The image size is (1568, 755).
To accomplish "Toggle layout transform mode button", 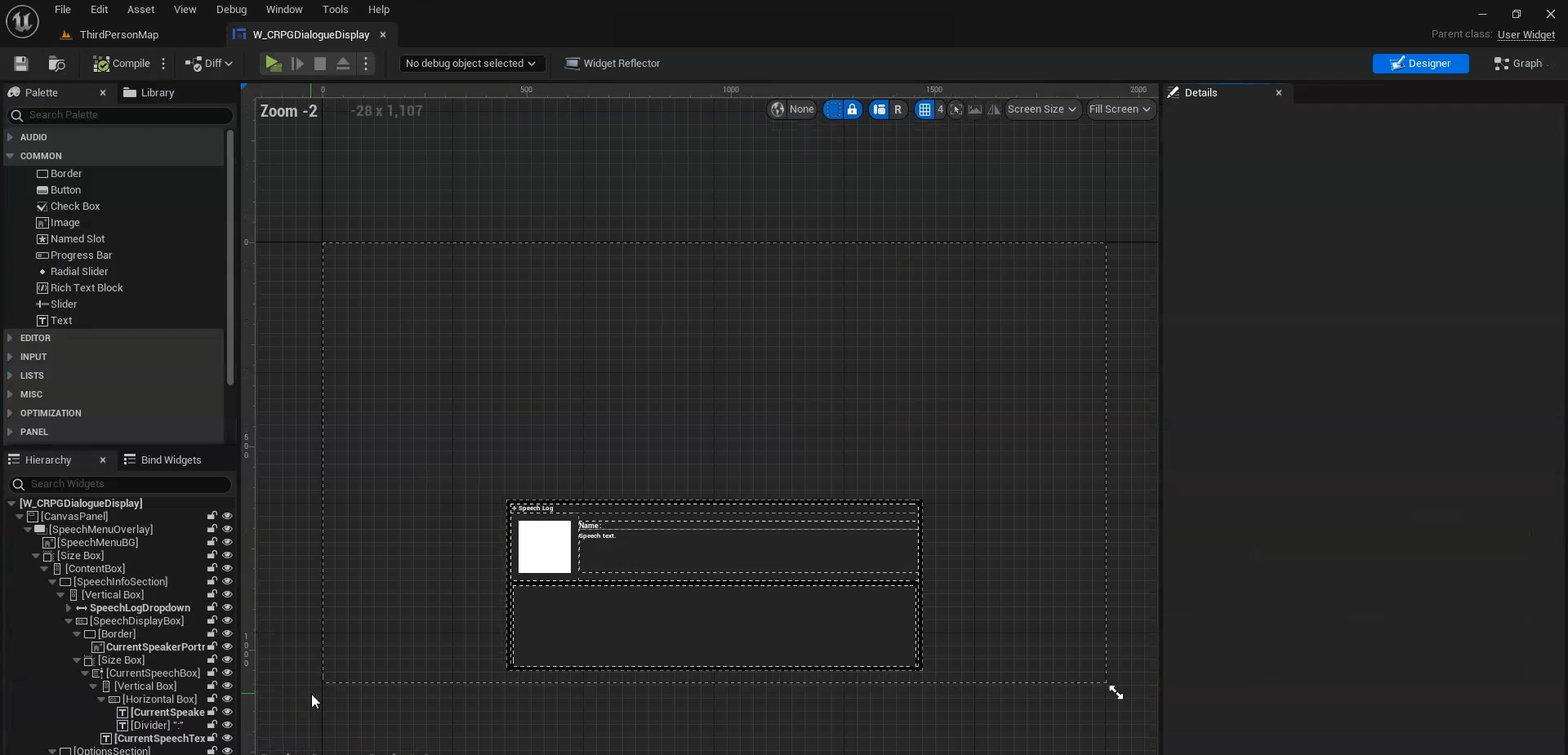I will (879, 109).
